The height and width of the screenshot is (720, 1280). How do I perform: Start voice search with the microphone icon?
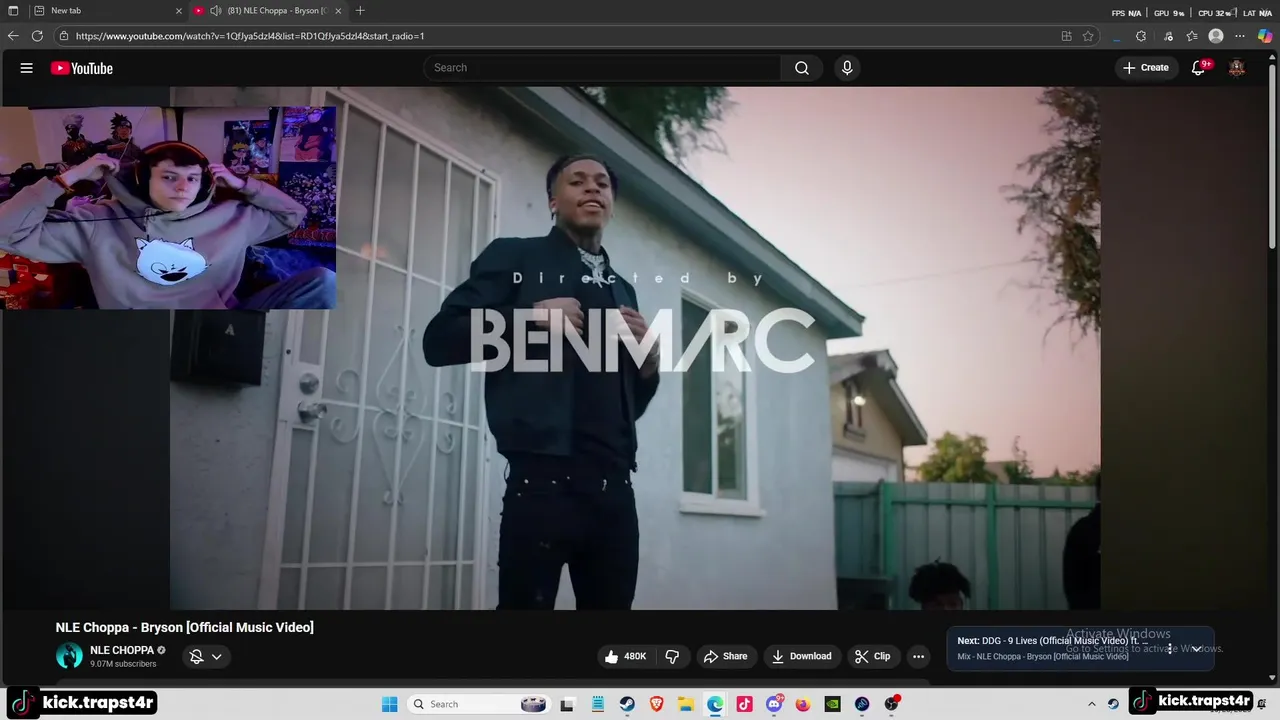tap(847, 68)
